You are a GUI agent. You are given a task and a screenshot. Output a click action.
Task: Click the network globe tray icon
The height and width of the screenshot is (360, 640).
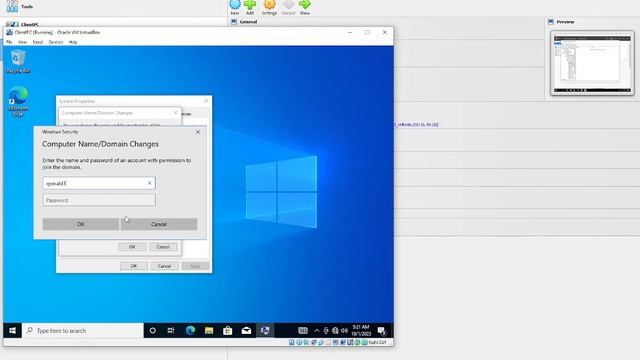335,331
